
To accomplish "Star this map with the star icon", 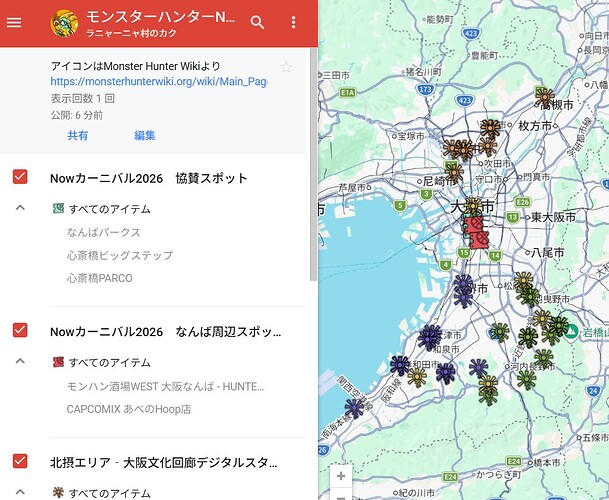I will (x=286, y=67).
